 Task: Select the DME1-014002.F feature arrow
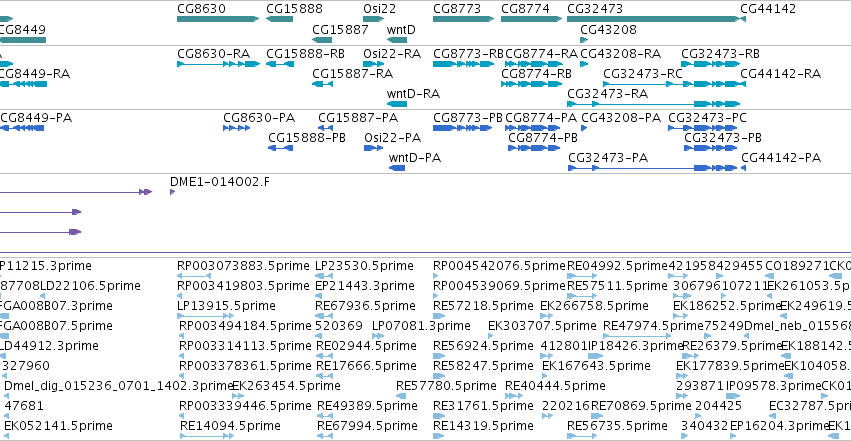(x=173, y=192)
